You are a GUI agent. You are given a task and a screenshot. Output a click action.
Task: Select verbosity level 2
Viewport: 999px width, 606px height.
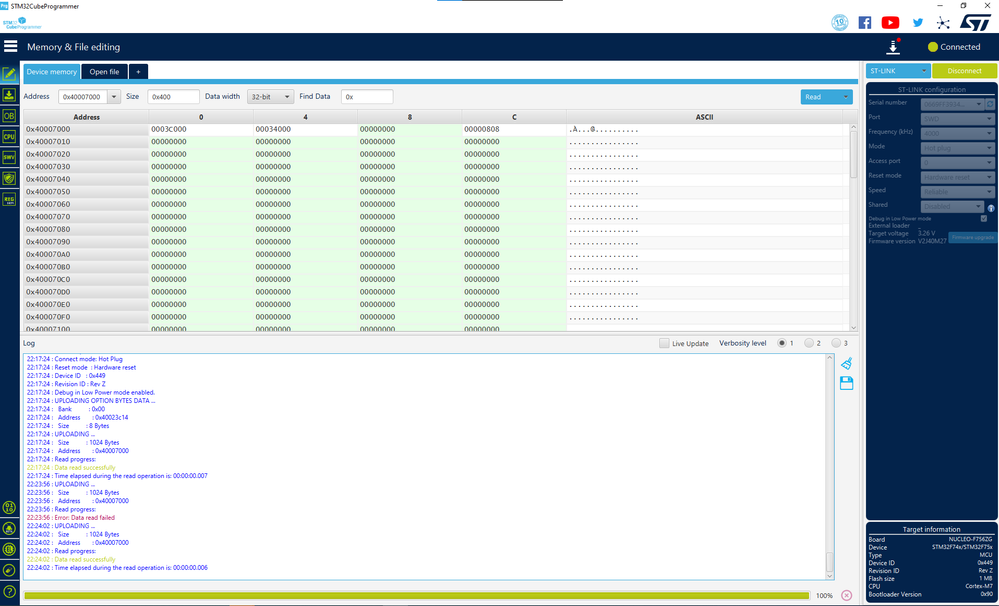(809, 343)
